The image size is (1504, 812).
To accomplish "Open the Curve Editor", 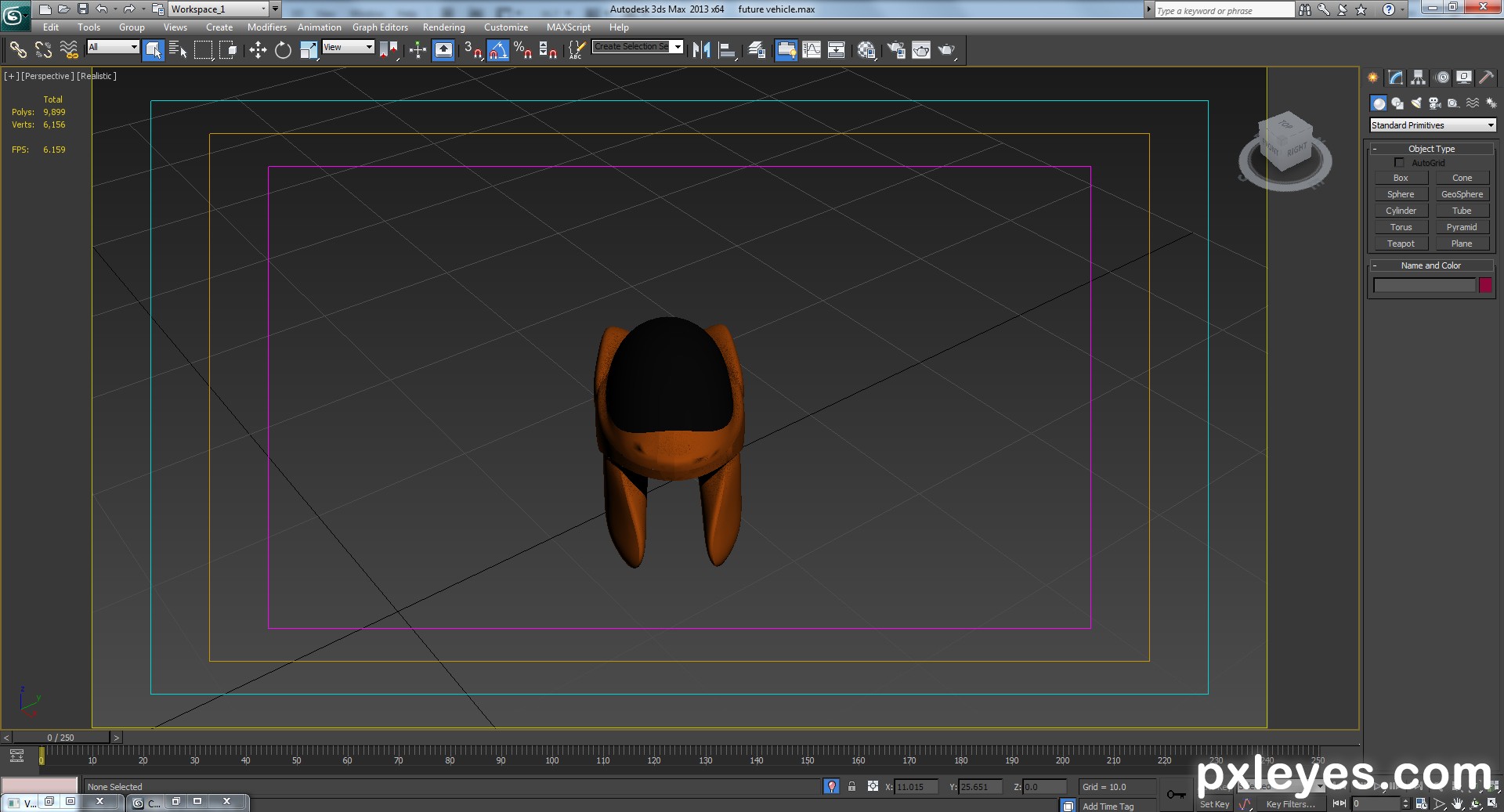I will (x=812, y=50).
